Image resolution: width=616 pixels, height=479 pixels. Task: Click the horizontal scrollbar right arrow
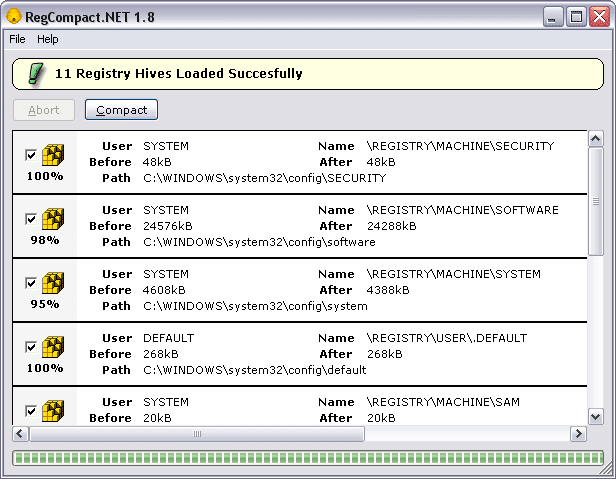[x=578, y=434]
